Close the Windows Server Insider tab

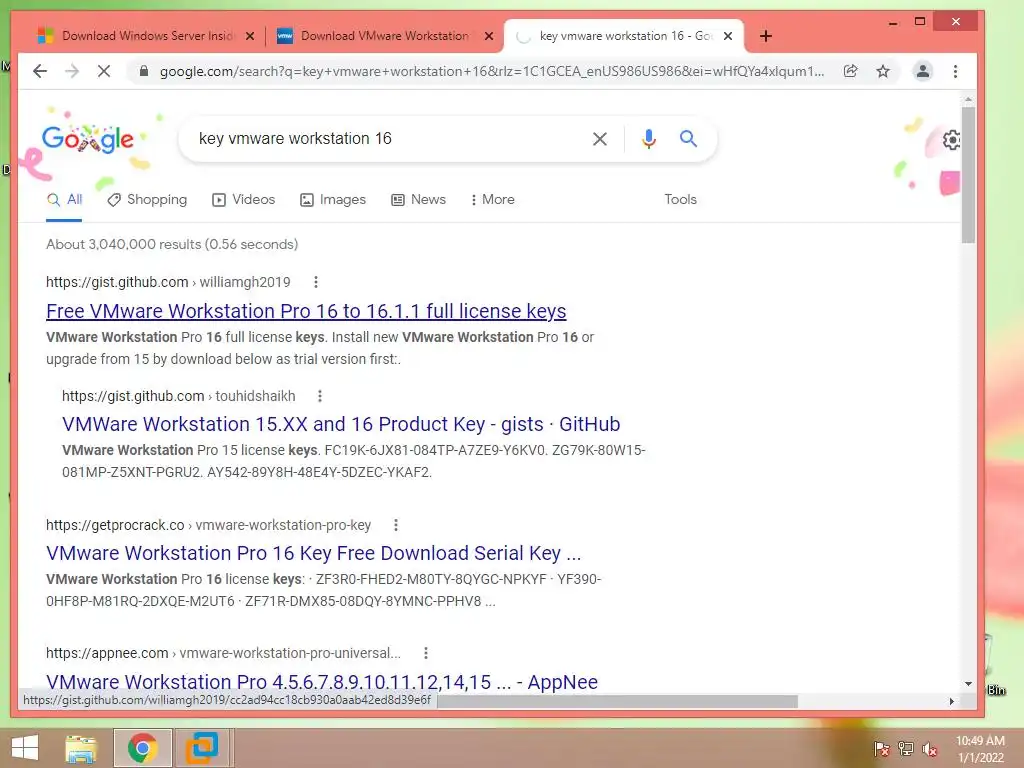point(249,37)
